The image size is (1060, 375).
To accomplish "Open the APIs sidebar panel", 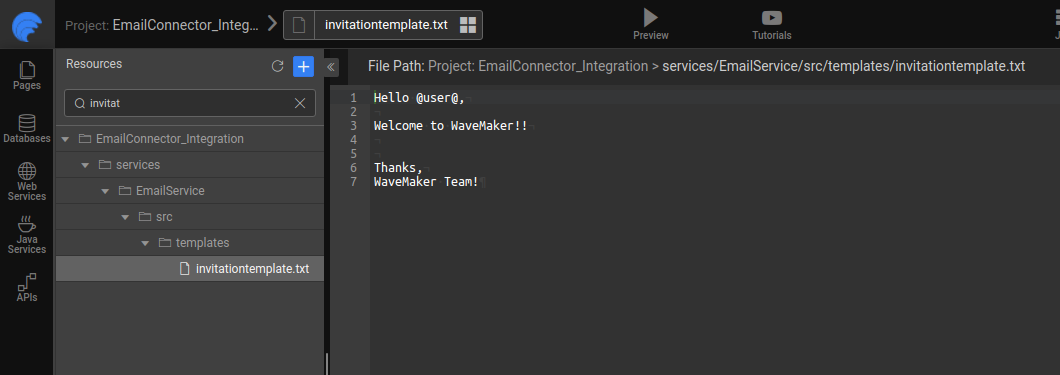I will point(27,288).
